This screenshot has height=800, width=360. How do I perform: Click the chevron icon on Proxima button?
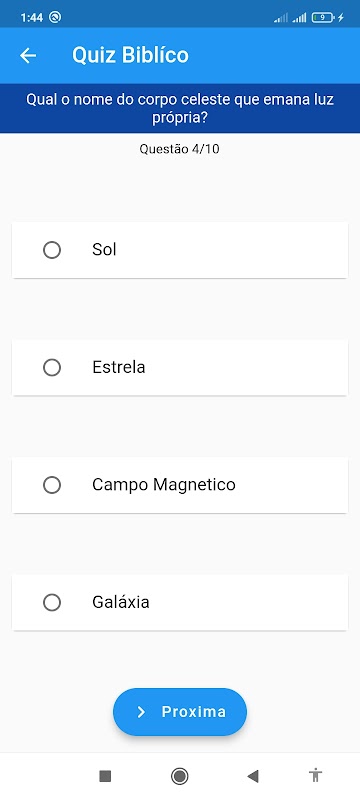(141, 712)
